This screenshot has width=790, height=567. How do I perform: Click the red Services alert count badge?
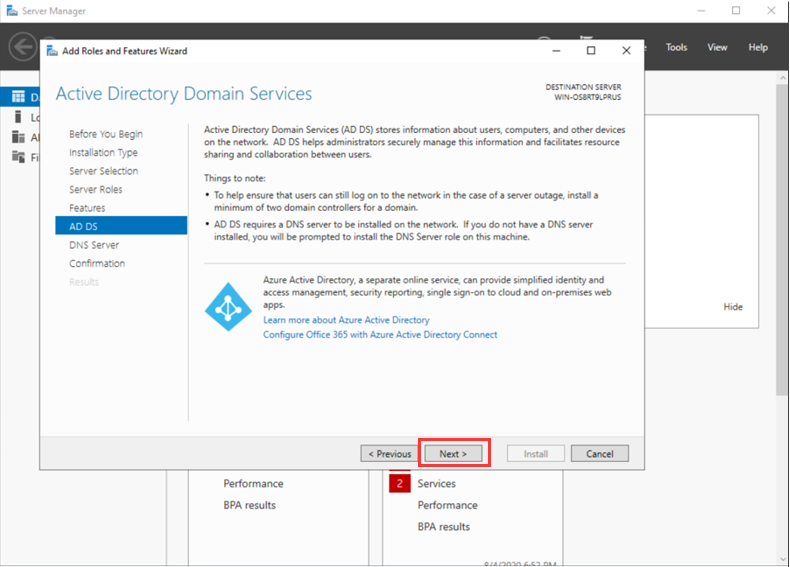pos(399,484)
